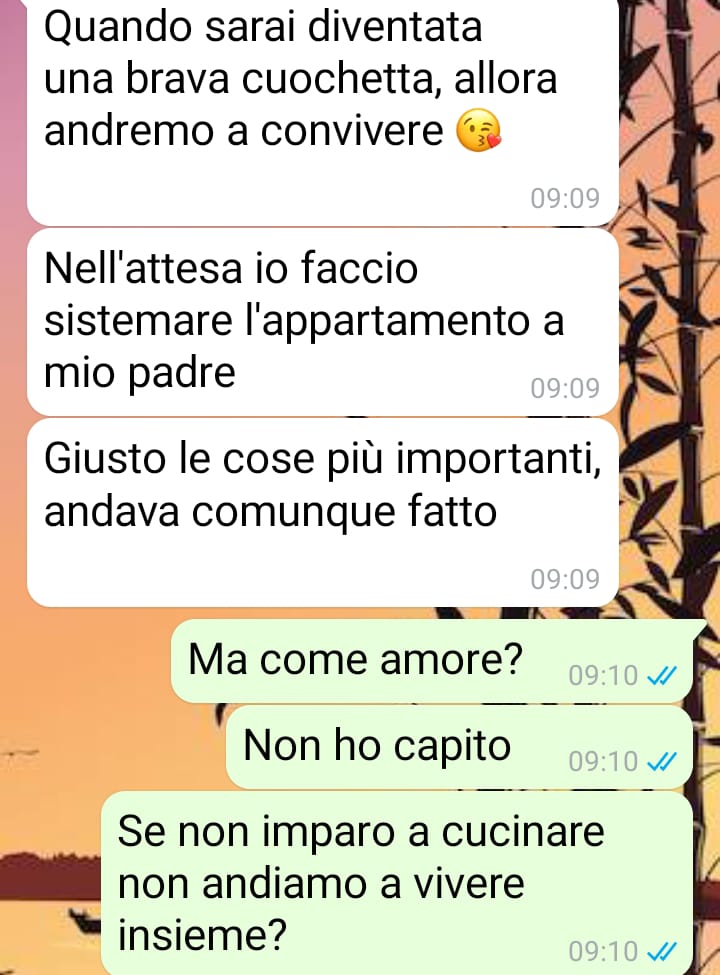Tap the bamboo wallpaper beside the received messages
The width and height of the screenshot is (720, 975).
(x=670, y=311)
